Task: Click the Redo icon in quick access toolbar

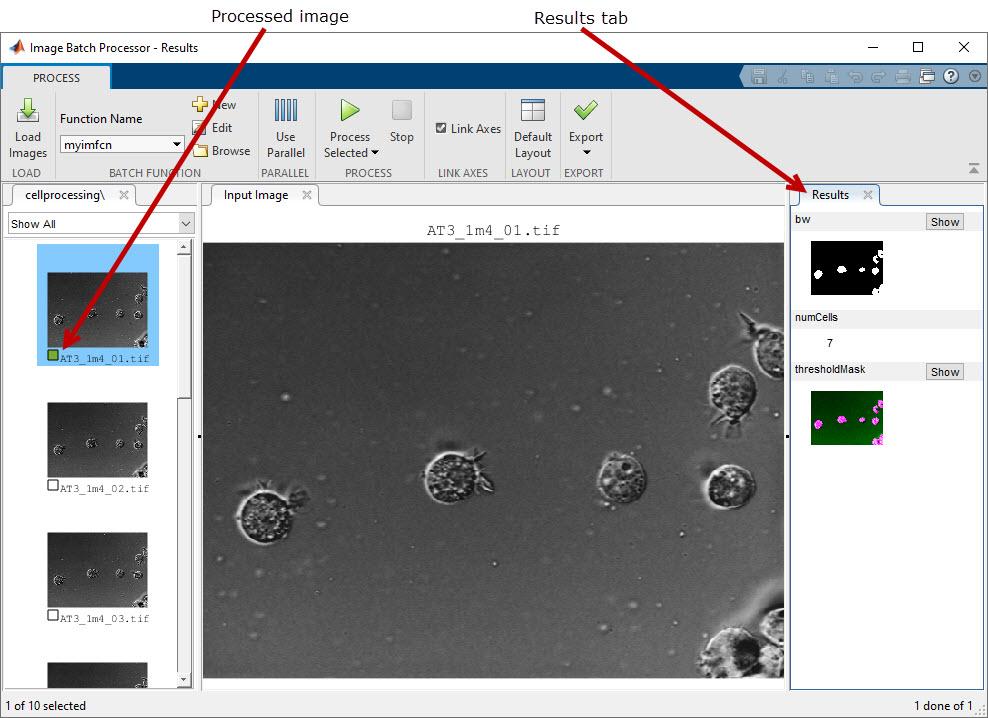Action: pyautogui.click(x=878, y=77)
